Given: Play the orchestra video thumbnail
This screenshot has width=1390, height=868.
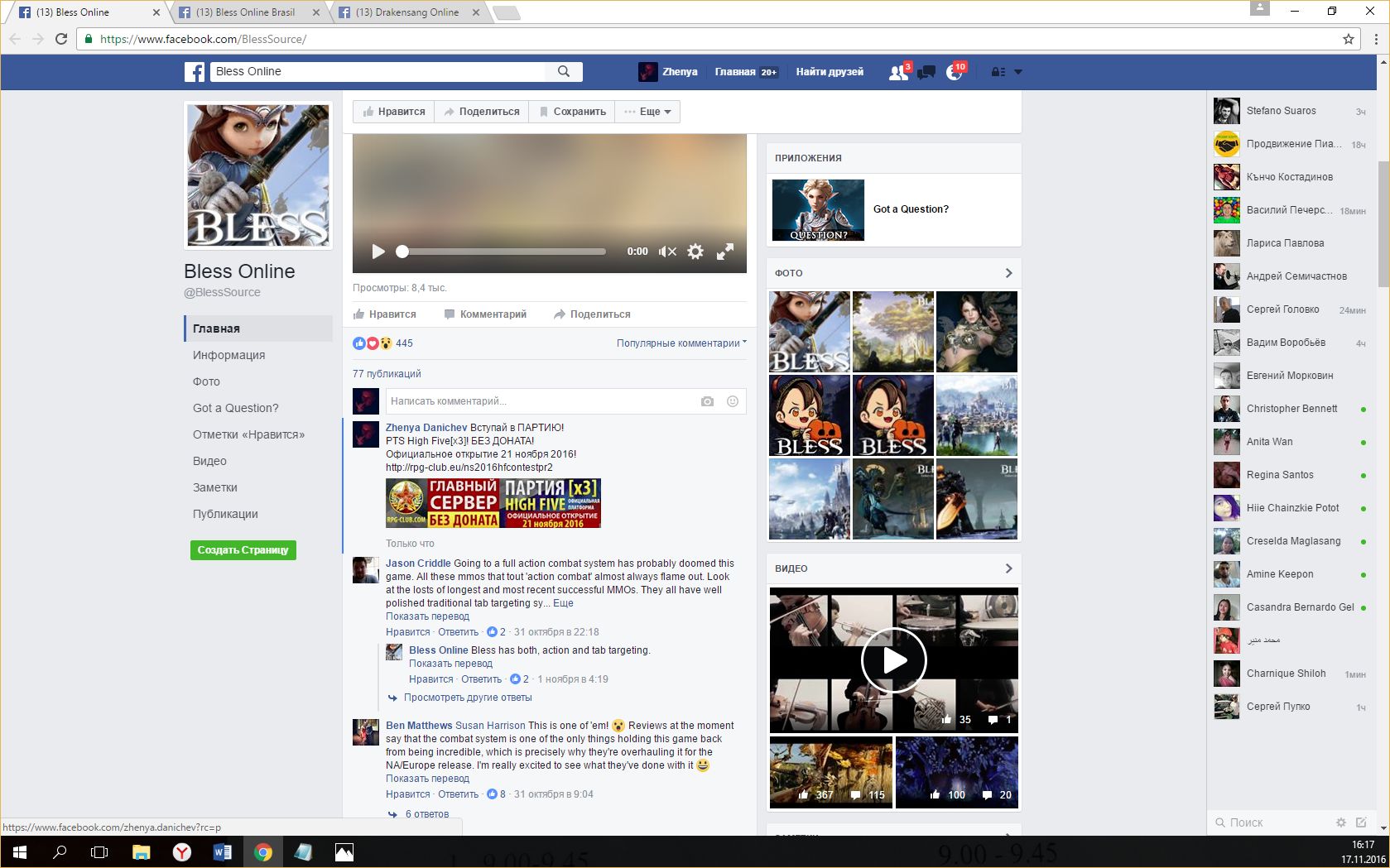Looking at the screenshot, I should (894, 660).
